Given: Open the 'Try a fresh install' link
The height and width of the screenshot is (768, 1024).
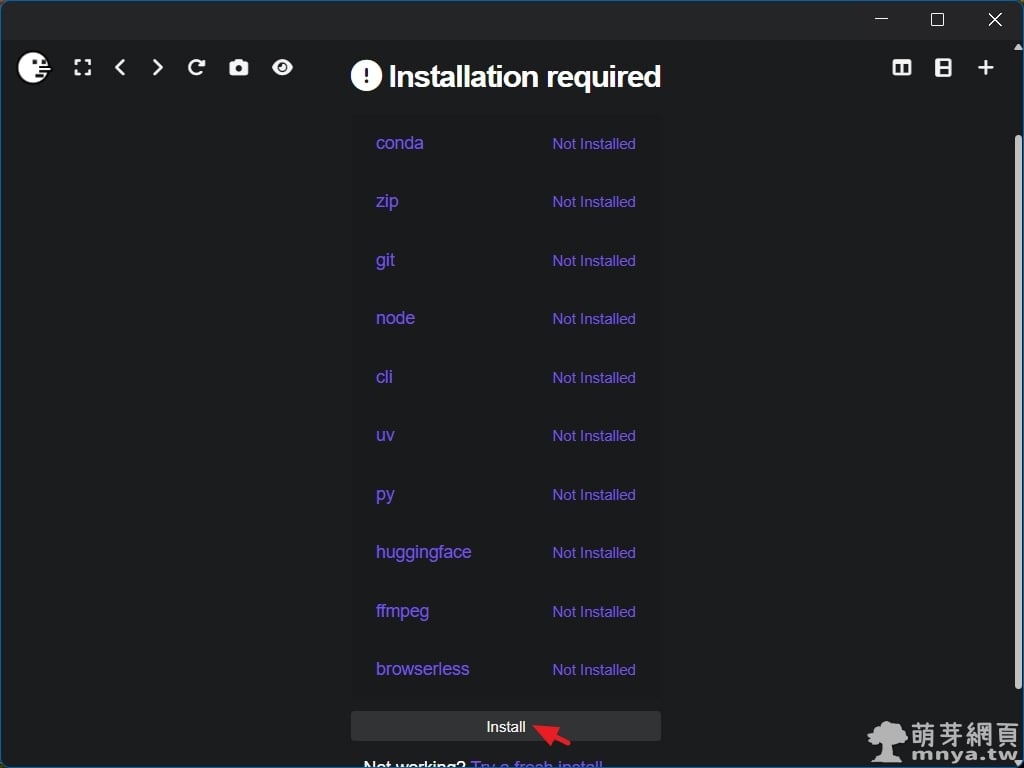Looking at the screenshot, I should click(536, 764).
